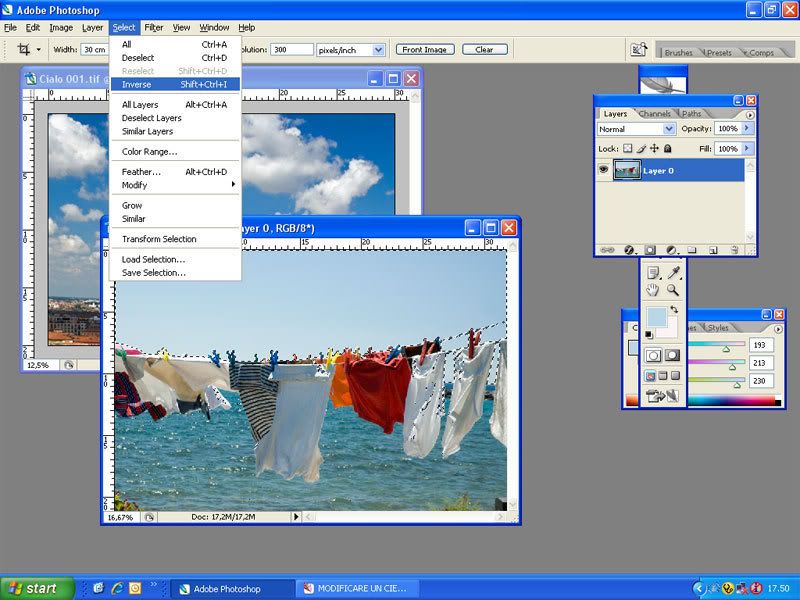Click Edit in ImageReady button
This screenshot has width=800, height=600.
pos(662,395)
